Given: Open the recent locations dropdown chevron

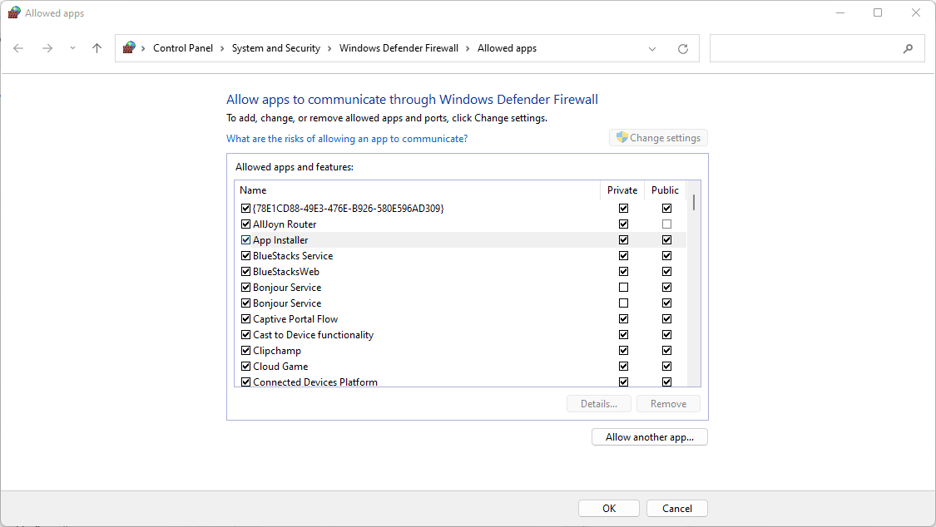Looking at the screenshot, I should pyautogui.click(x=72, y=48).
